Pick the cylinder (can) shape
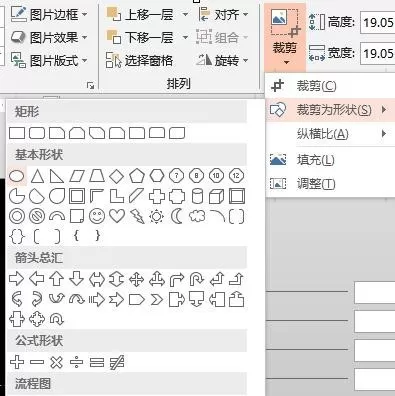Viewport: 395px width, 396px height. (197, 196)
